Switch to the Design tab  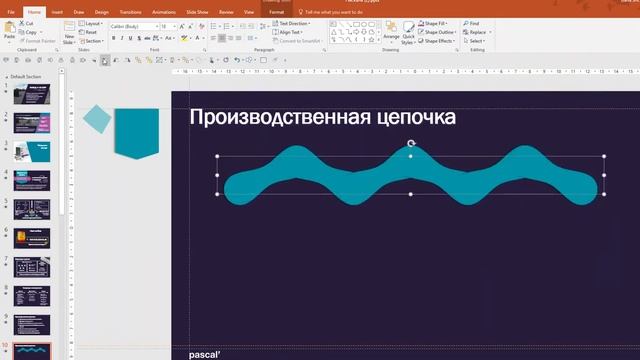click(102, 12)
